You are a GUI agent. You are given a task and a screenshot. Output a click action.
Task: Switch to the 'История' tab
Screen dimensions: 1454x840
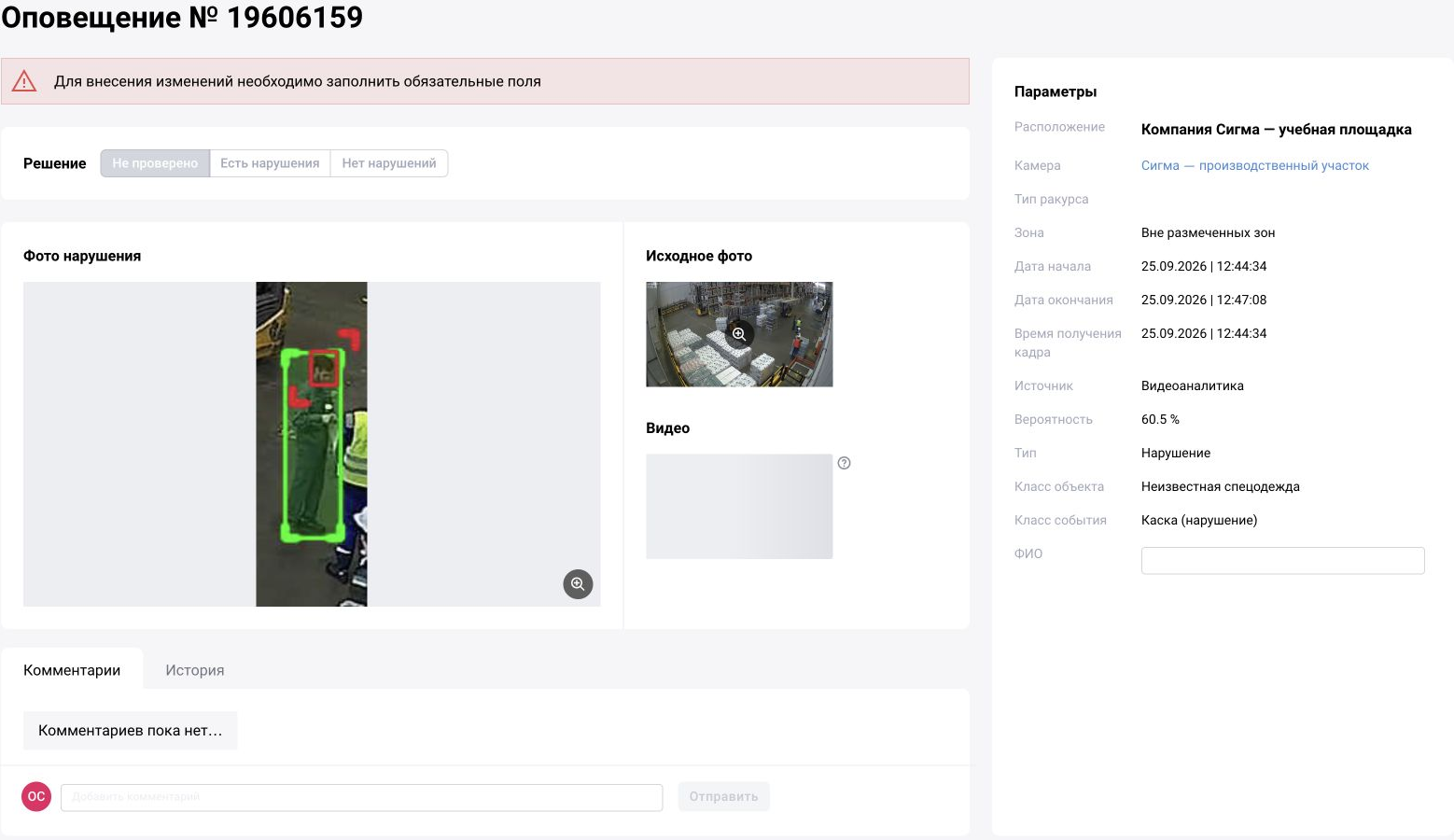point(195,670)
